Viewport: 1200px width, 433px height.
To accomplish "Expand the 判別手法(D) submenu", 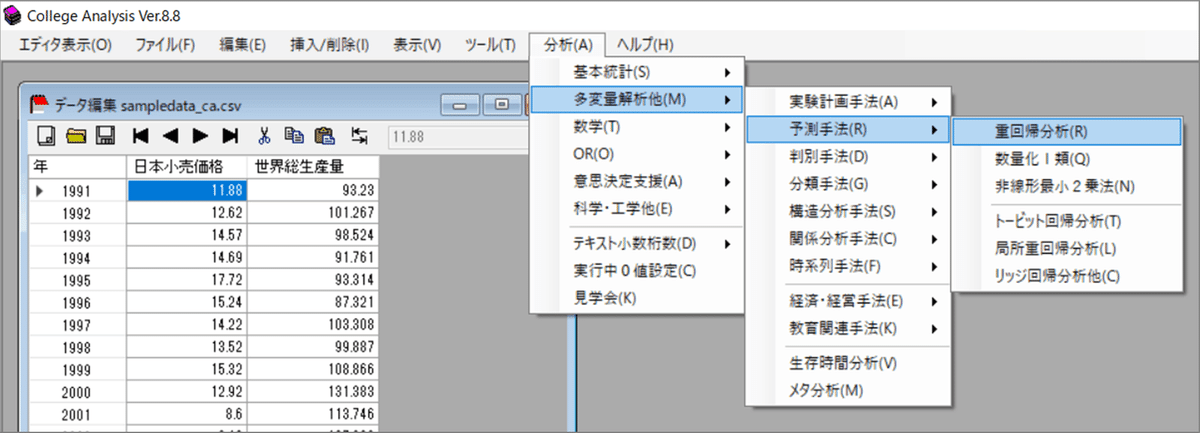I will coord(848,156).
